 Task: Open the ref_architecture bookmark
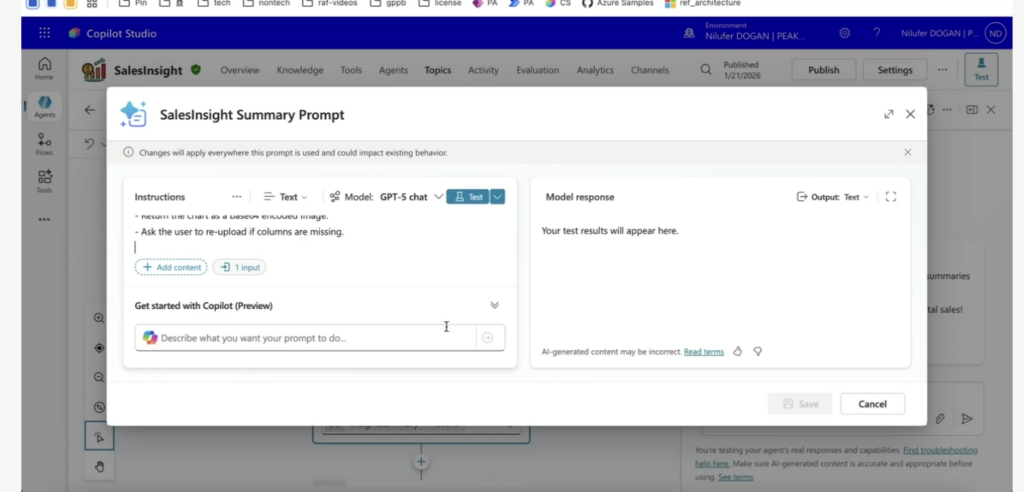click(703, 3)
